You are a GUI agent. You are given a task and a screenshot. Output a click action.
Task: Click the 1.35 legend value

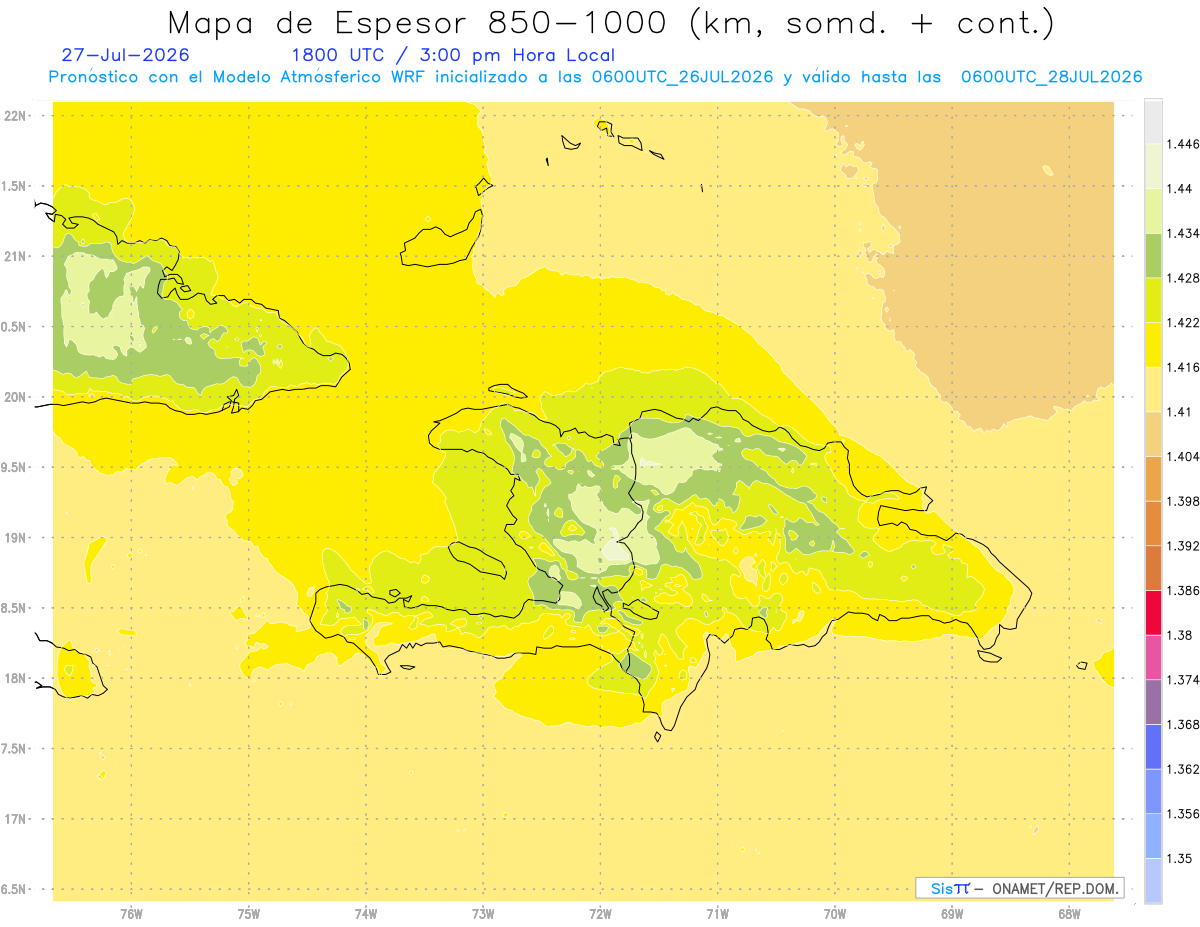point(1181,858)
